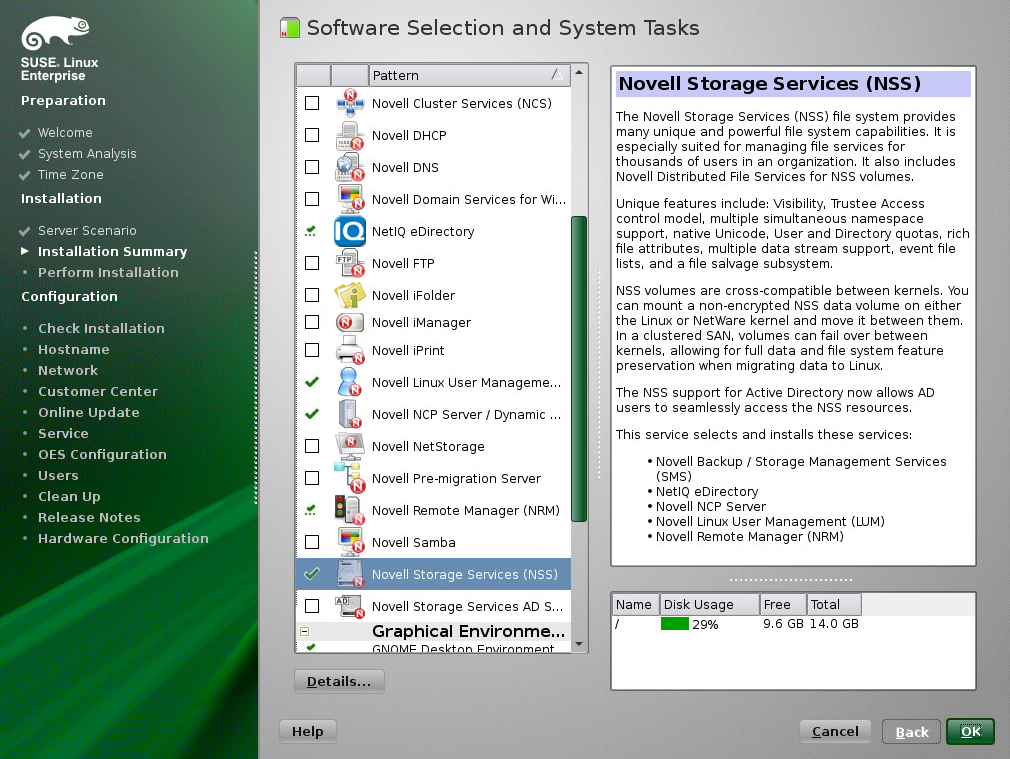Click the Novell Cluster Services icon
1010x759 pixels.
click(348, 103)
